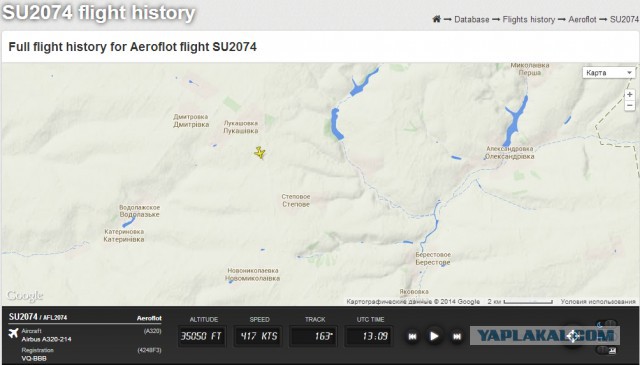Click the 163° track readout

coord(313,336)
